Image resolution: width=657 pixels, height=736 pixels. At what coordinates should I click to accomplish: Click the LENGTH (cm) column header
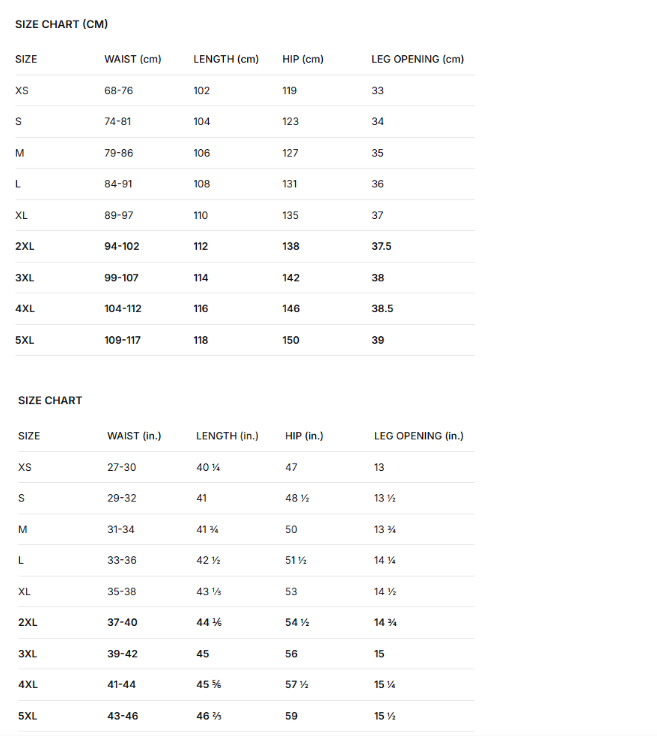[226, 59]
